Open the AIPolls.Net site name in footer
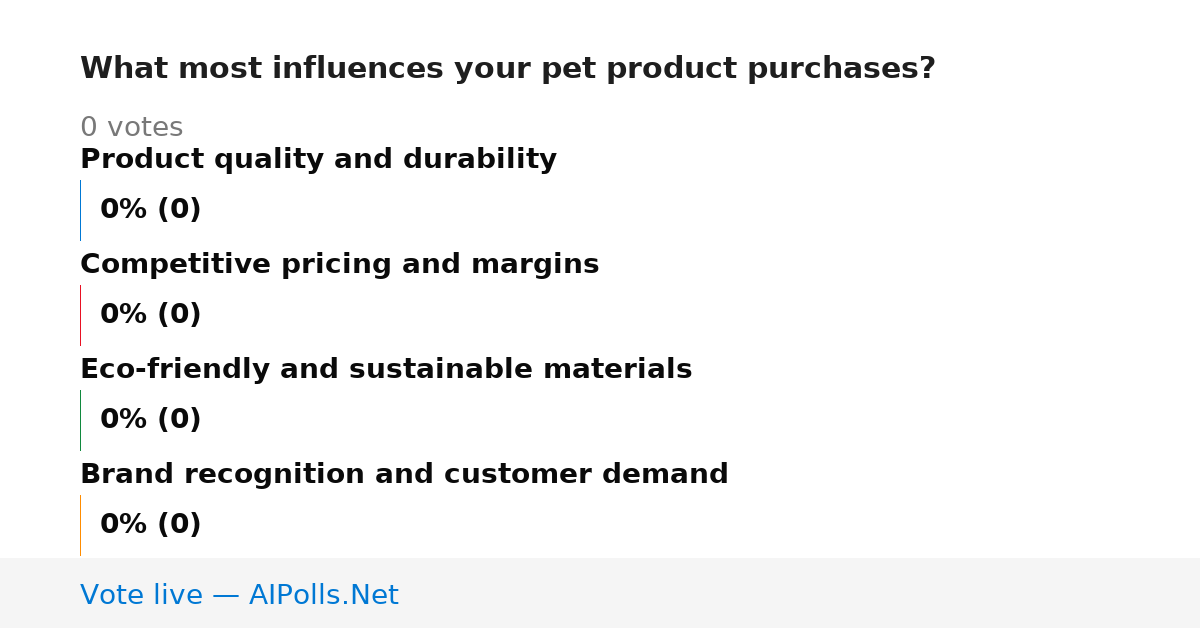This screenshot has width=1200, height=628. tap(323, 596)
